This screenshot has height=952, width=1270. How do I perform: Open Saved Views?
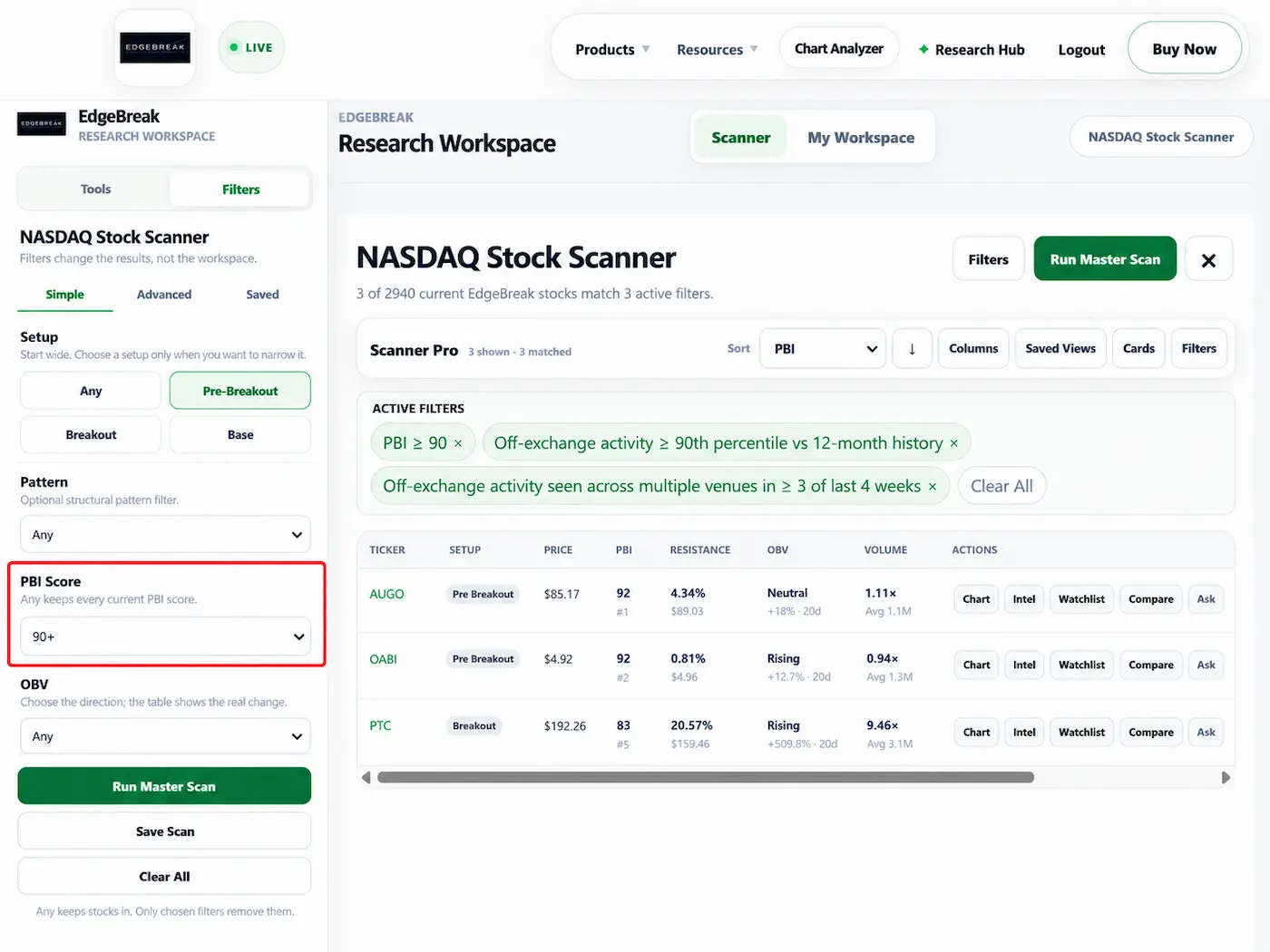tap(1060, 348)
